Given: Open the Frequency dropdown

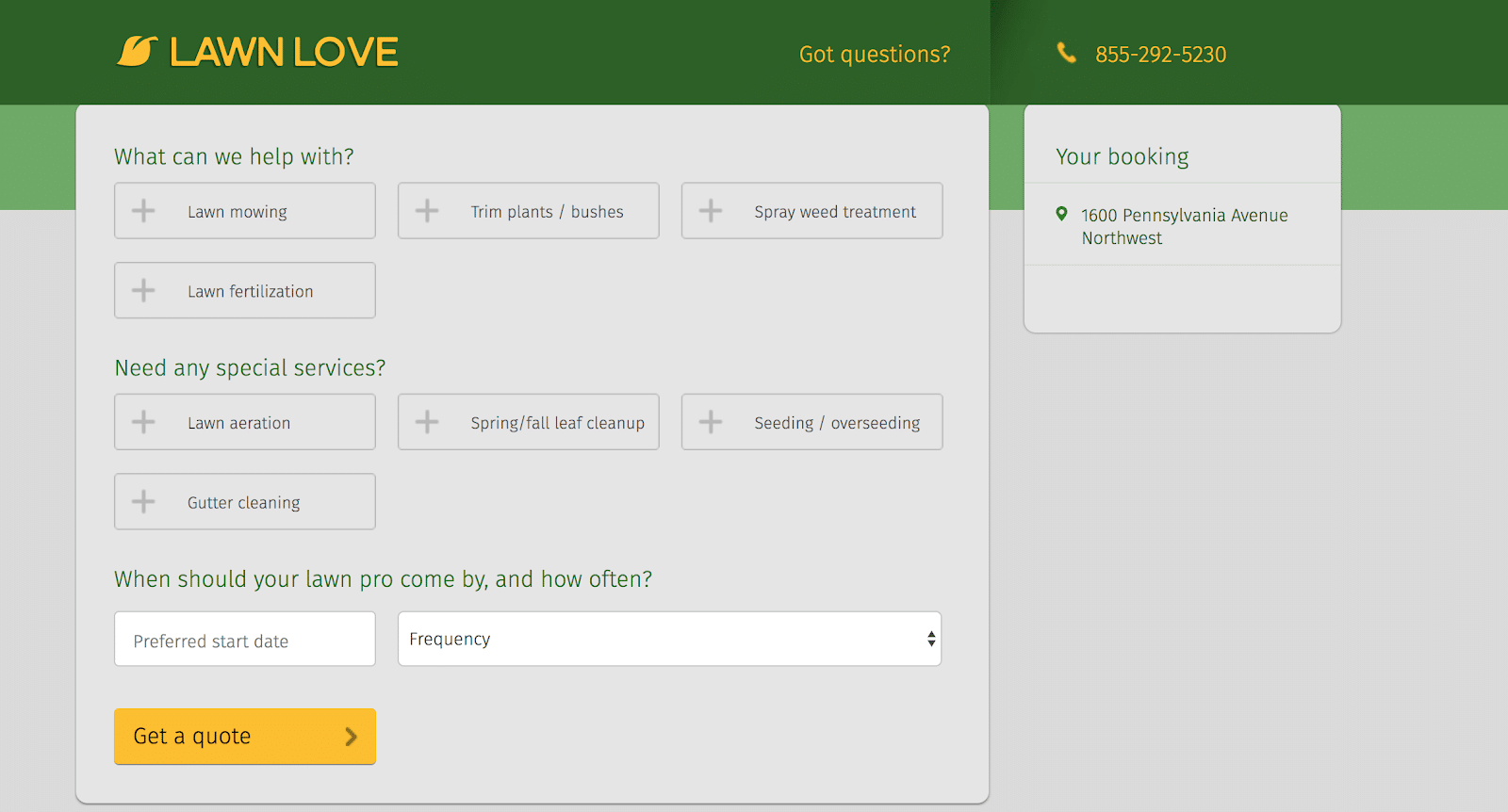Looking at the screenshot, I should tap(669, 639).
